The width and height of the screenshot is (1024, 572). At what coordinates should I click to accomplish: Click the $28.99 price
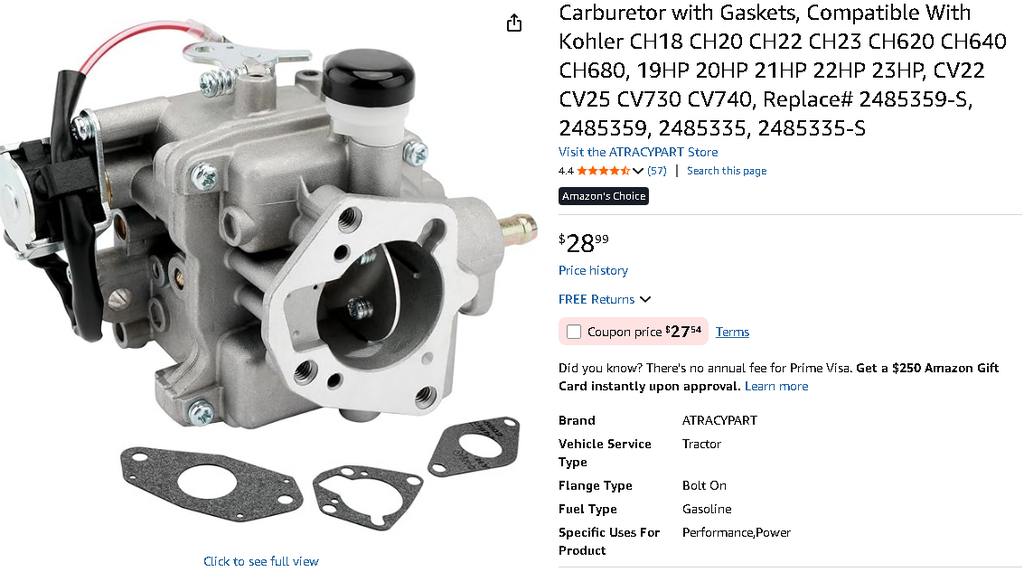point(583,242)
